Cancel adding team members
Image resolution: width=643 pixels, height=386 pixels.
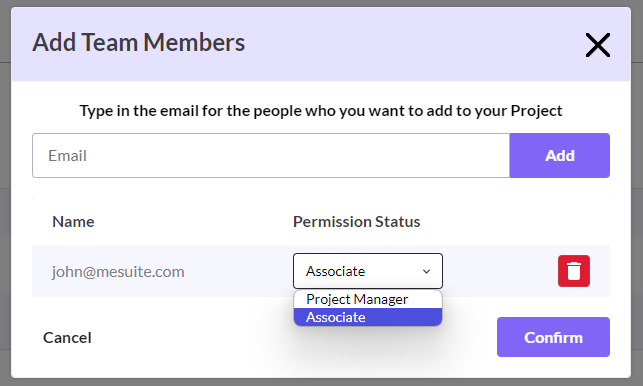click(x=67, y=338)
